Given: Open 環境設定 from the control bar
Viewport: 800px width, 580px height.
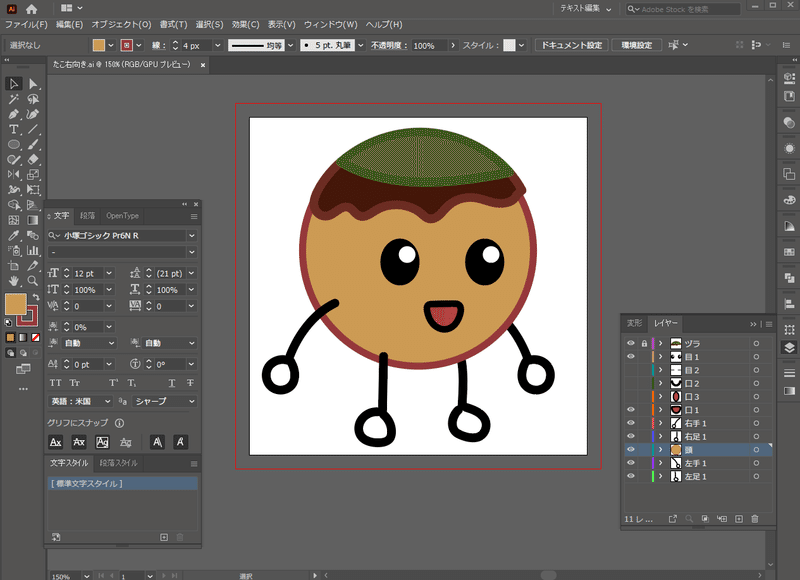Looking at the screenshot, I should 637,44.
